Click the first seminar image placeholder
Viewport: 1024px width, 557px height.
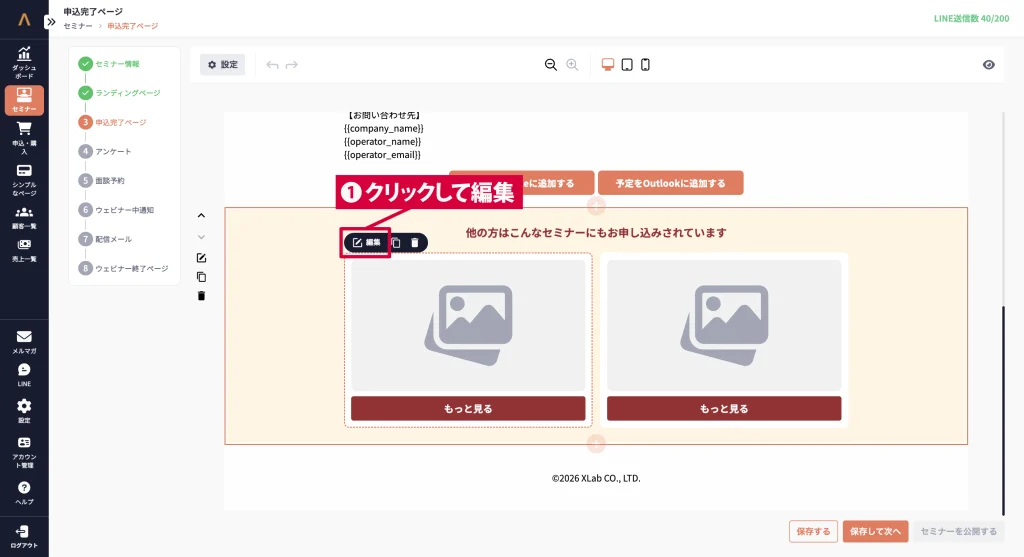tap(468, 325)
